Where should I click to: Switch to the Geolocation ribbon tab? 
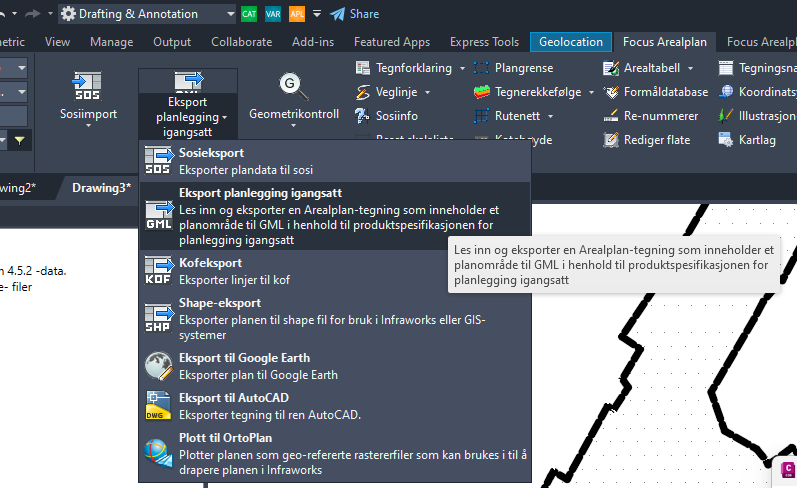pyautogui.click(x=570, y=42)
